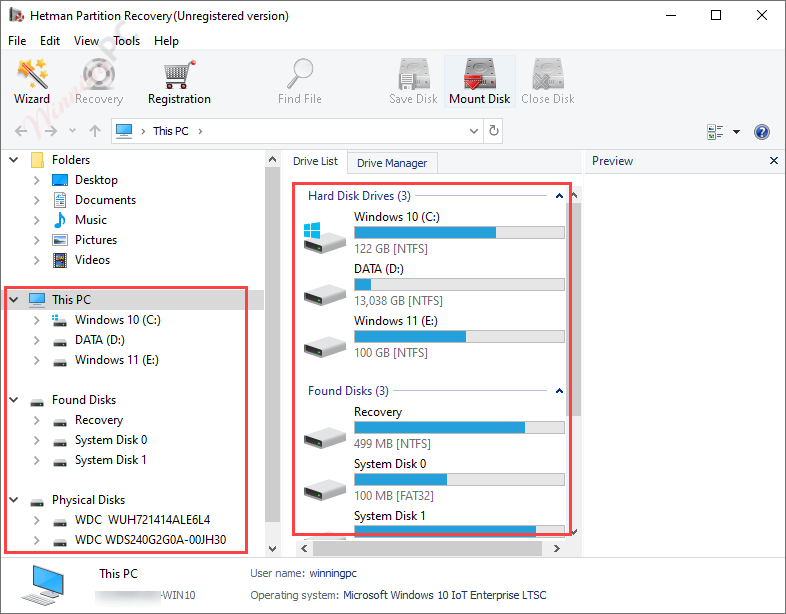This screenshot has height=614, width=786.
Task: Select System Disk 1 in the tree
Action: tap(110, 460)
